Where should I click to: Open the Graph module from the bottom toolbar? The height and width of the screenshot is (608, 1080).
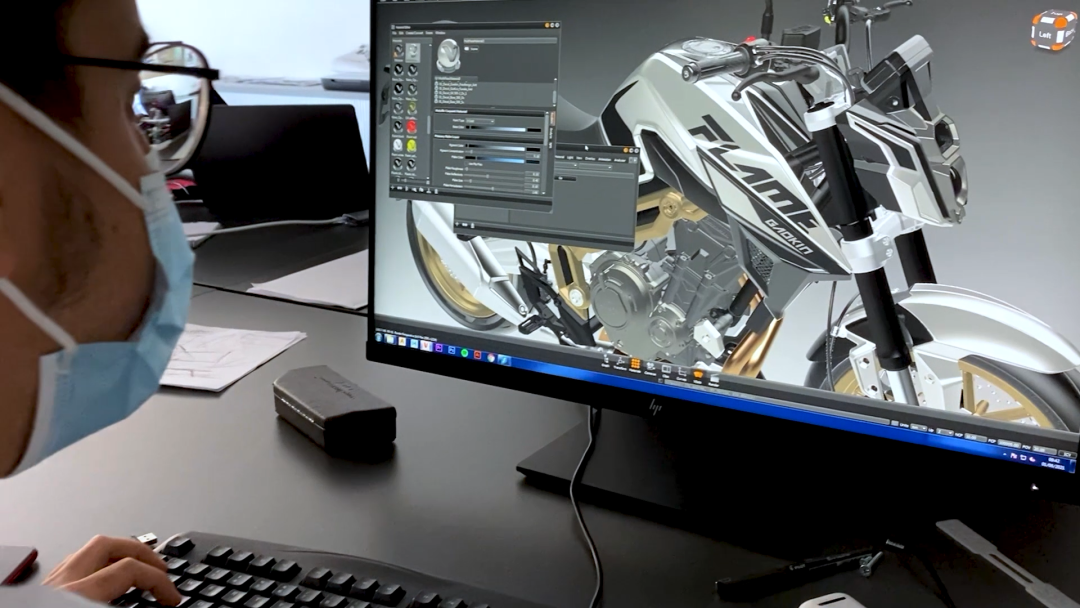pyautogui.click(x=605, y=359)
